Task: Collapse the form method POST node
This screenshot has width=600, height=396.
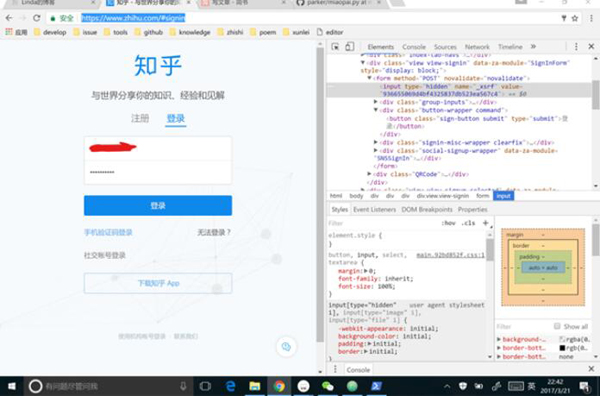Action: (x=370, y=78)
